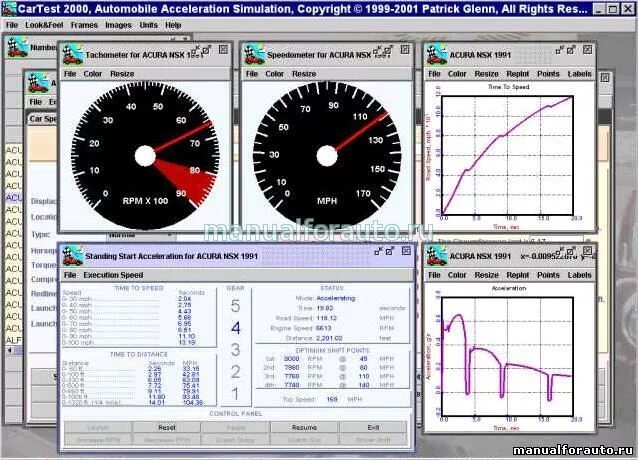Click the Resume button in the Control Panel
Screen dimensions: 638x460
click(x=304, y=427)
